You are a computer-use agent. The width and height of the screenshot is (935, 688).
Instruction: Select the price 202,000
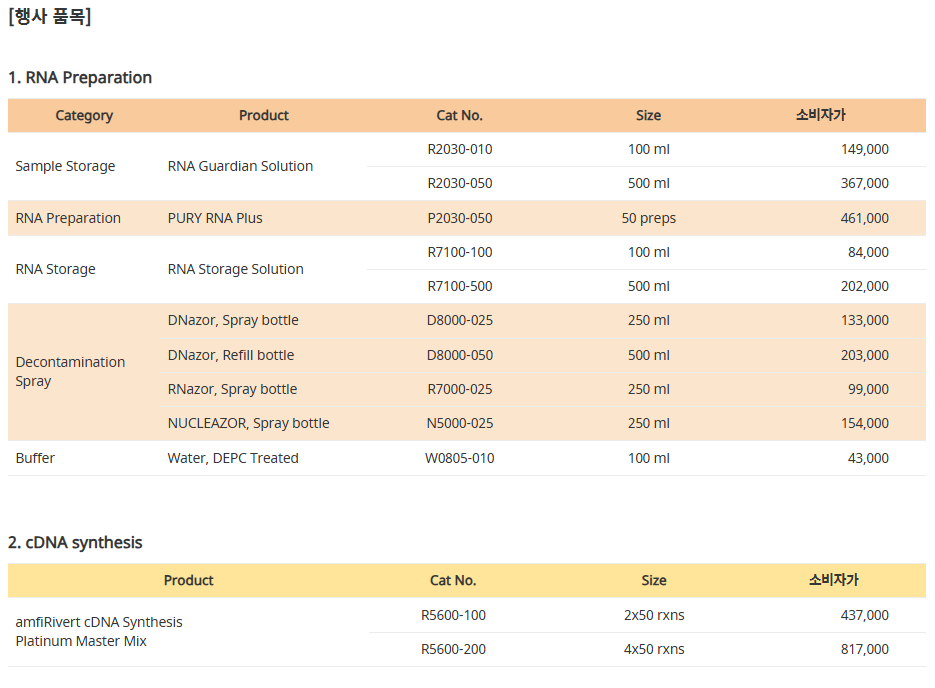(865, 286)
